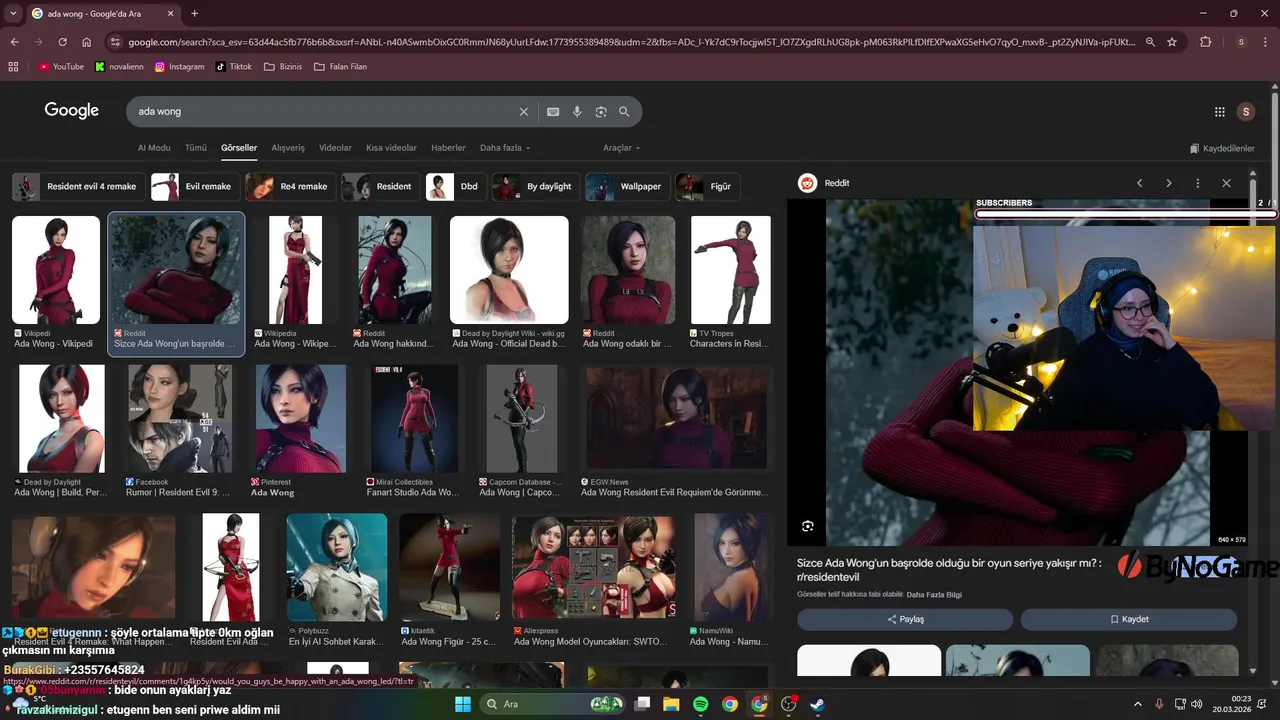Open the Reddit source title link
Screen dimensions: 1280x720
[x=949, y=570]
